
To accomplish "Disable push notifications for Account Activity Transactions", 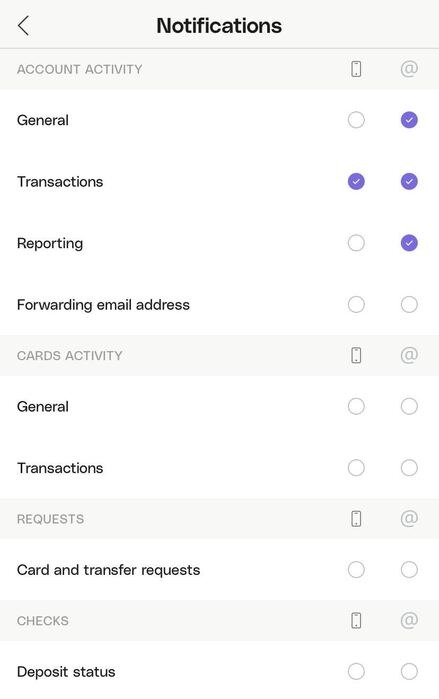I will [356, 181].
